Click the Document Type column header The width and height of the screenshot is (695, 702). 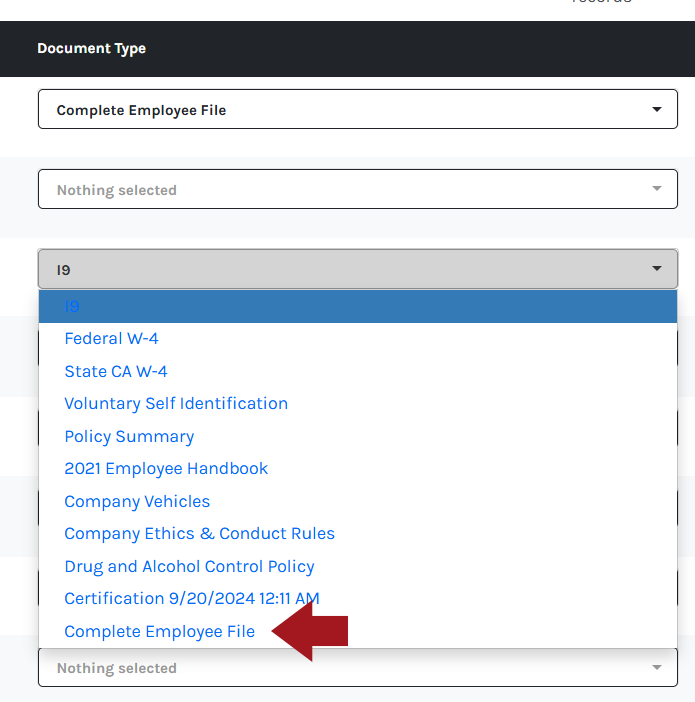91,48
